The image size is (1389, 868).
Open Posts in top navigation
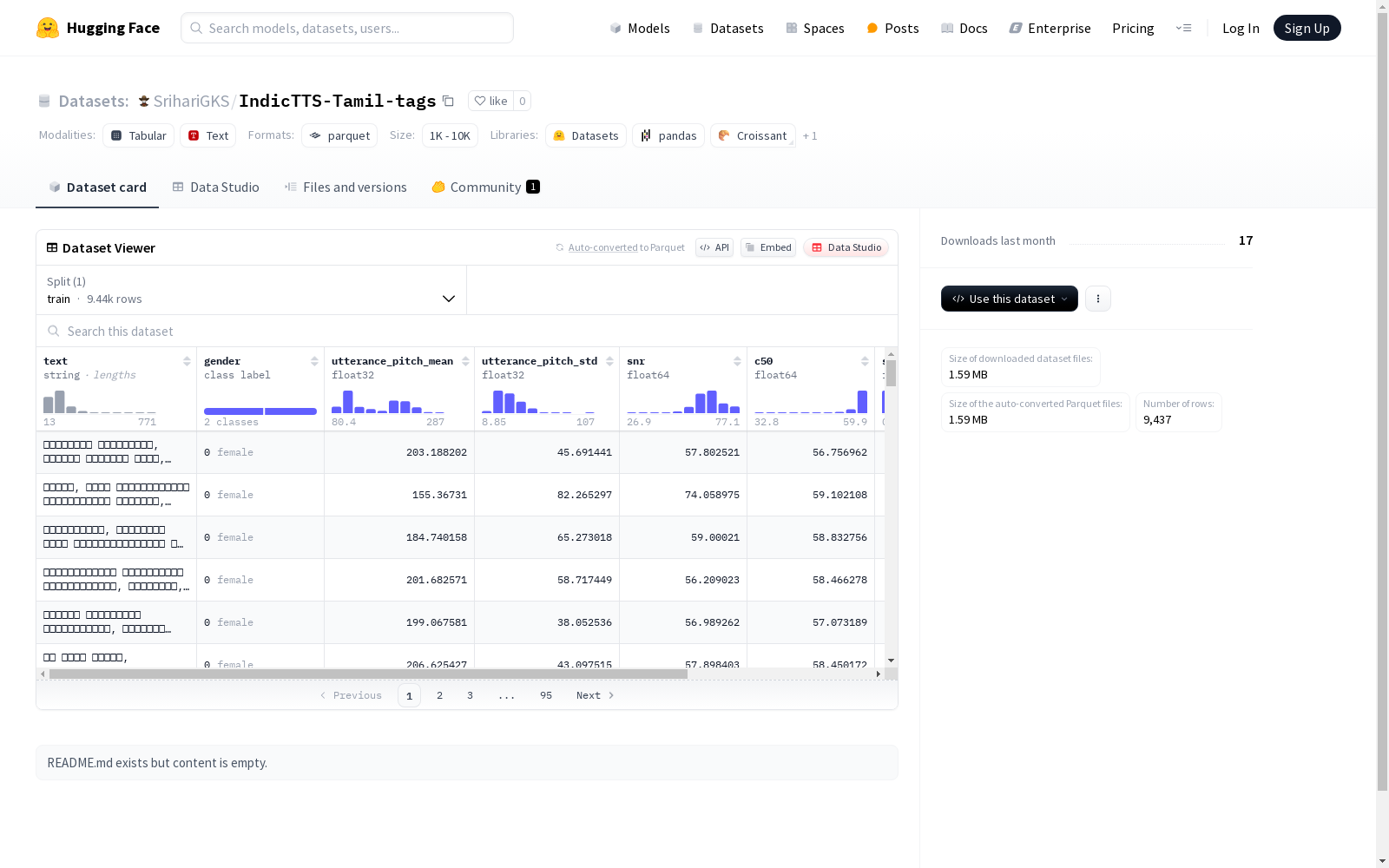[892, 28]
